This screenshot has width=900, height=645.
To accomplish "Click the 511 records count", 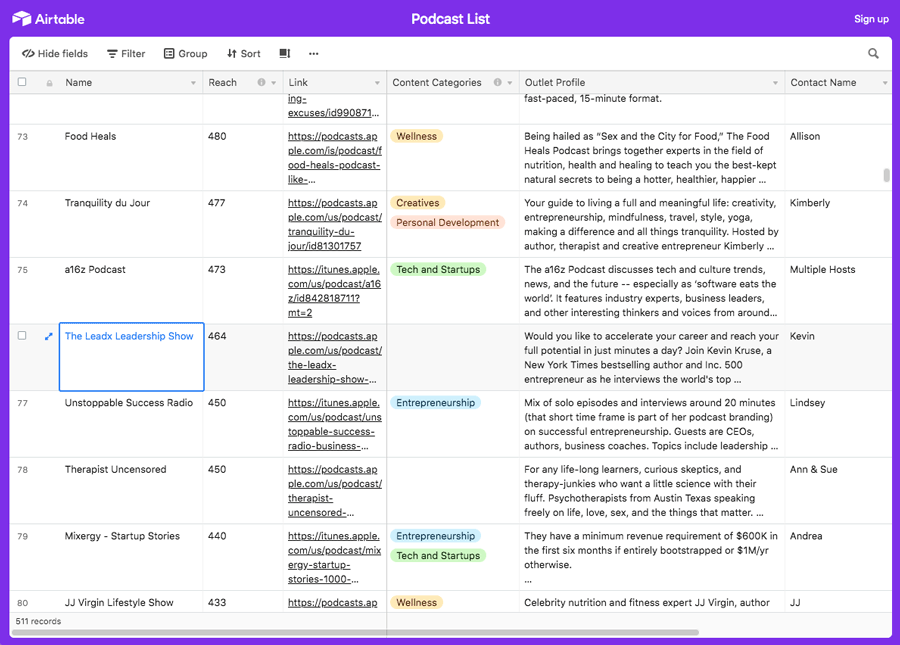I will (x=38, y=621).
